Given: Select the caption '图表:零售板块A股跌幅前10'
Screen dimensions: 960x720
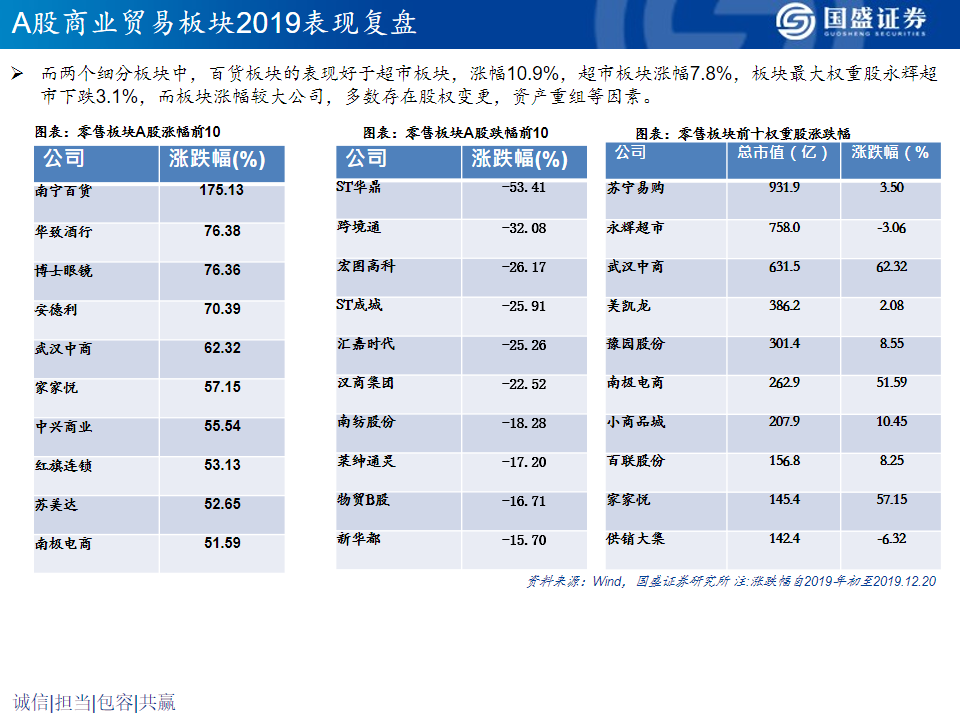Looking at the screenshot, I should [x=456, y=132].
